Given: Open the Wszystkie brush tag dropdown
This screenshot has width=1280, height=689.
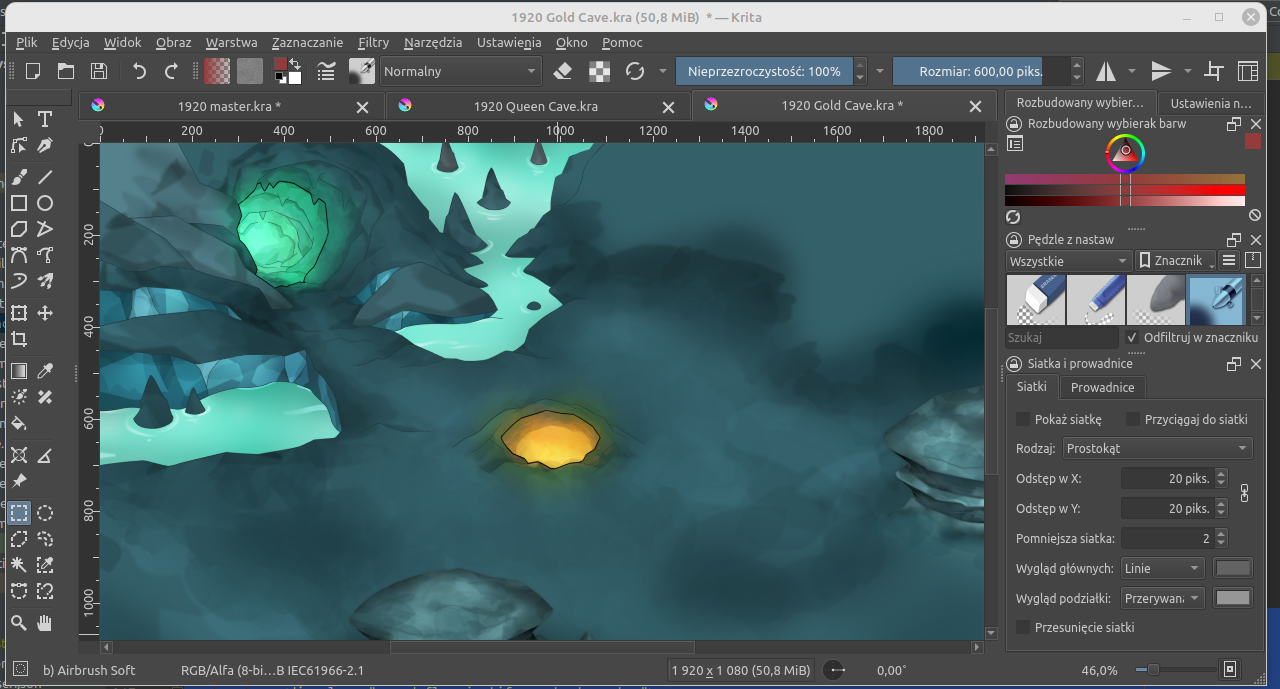Looking at the screenshot, I should [x=1068, y=261].
